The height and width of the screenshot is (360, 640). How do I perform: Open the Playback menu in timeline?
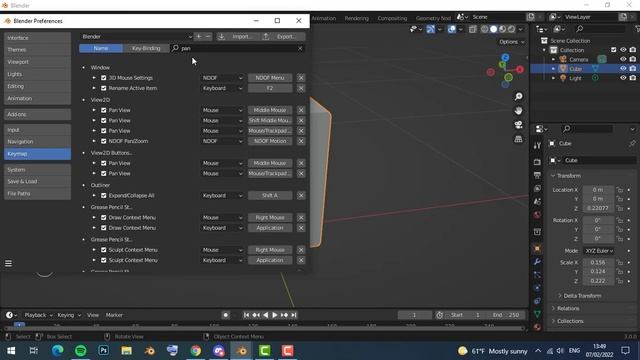point(38,315)
